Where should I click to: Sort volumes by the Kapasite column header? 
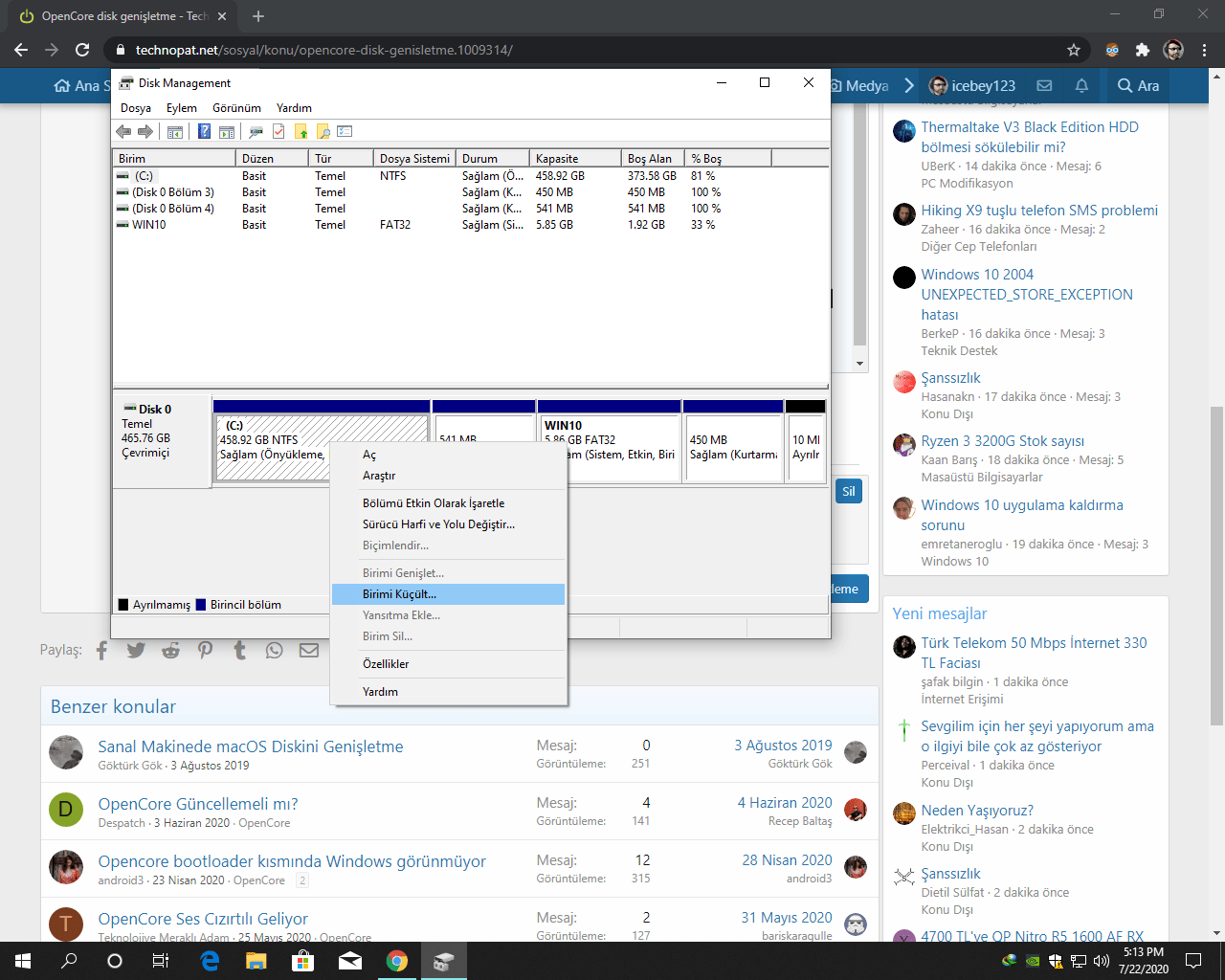click(x=575, y=158)
